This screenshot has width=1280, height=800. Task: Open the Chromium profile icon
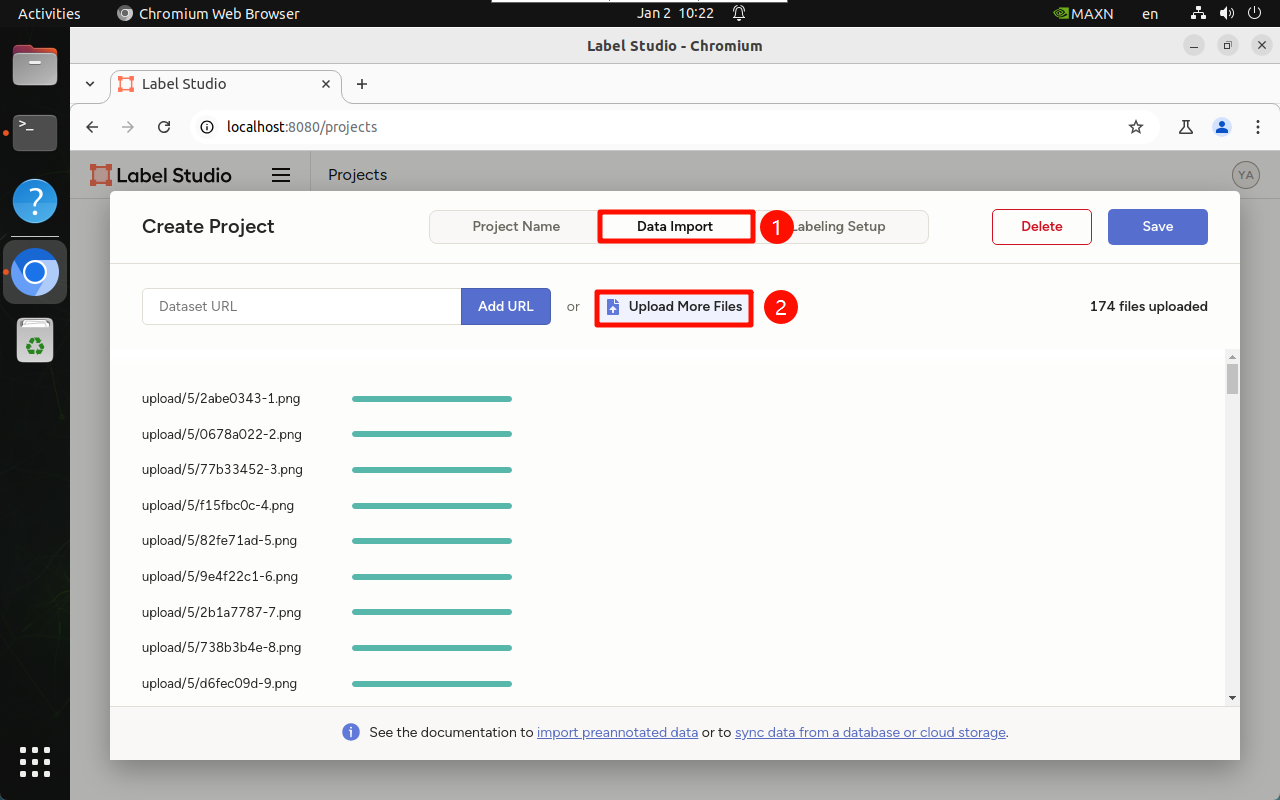(1222, 127)
